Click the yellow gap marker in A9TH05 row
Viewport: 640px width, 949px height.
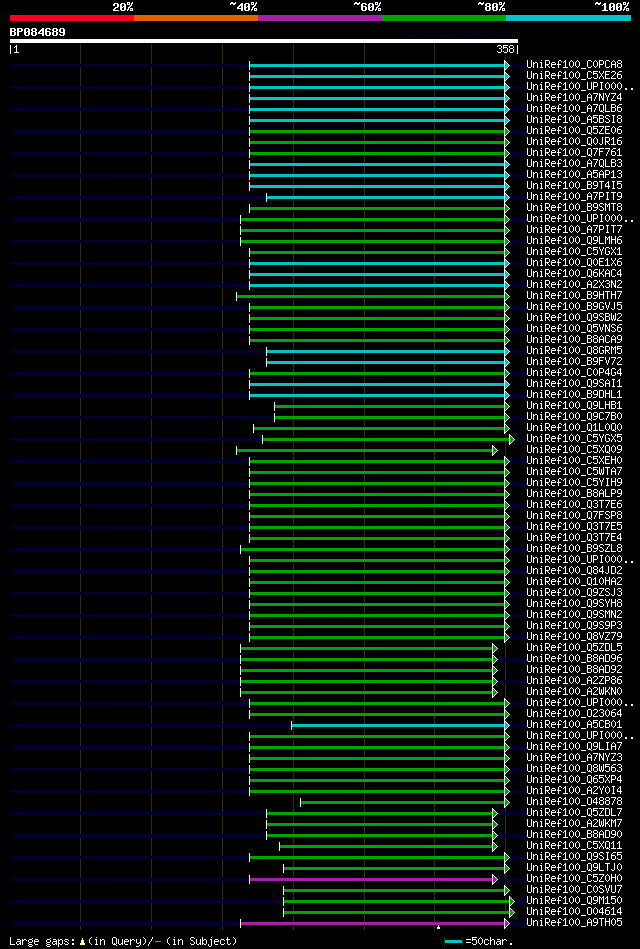coord(438,927)
